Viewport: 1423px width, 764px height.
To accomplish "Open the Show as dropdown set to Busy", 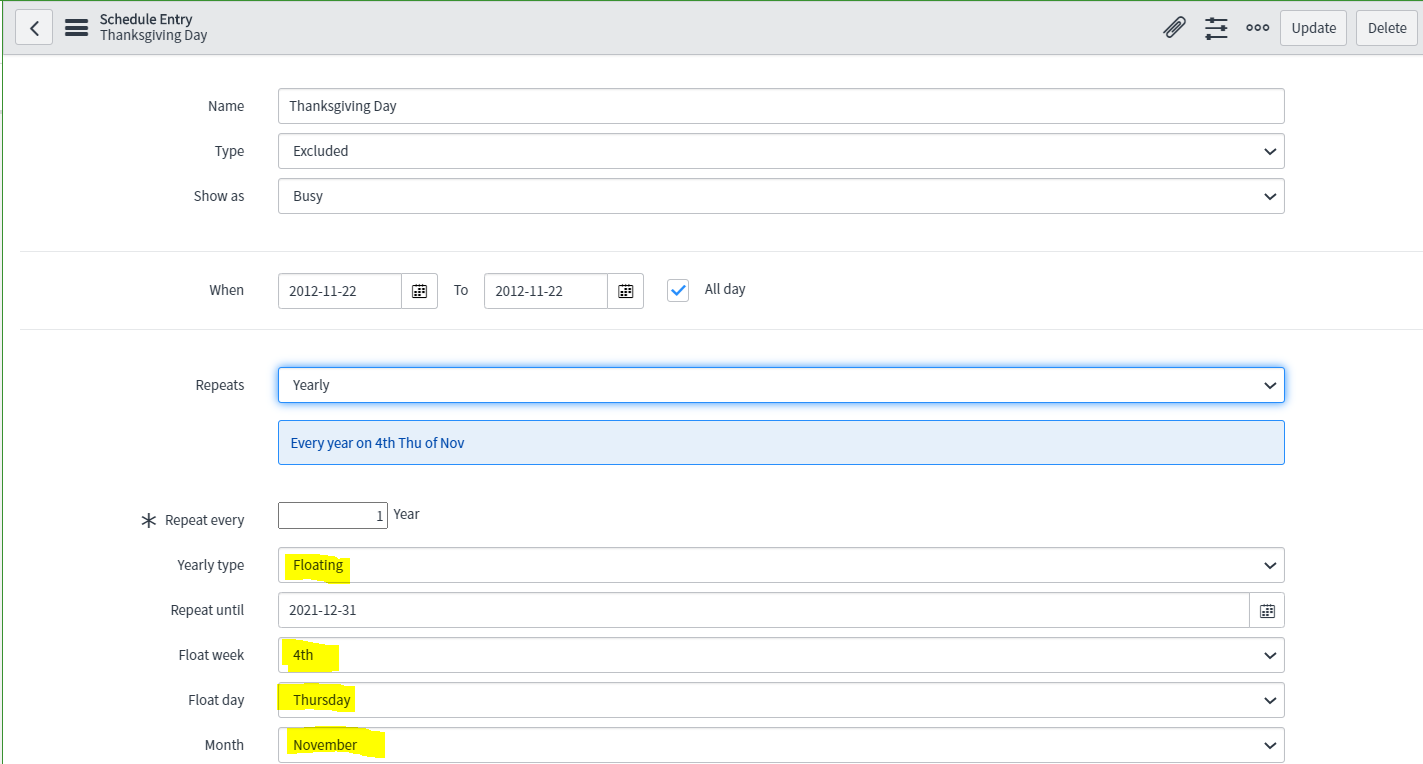I will [x=781, y=196].
